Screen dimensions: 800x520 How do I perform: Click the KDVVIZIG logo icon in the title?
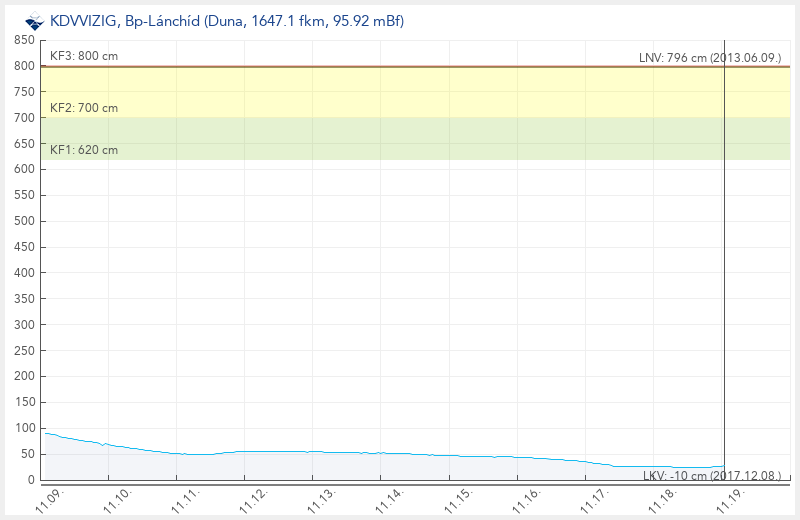tap(34, 21)
